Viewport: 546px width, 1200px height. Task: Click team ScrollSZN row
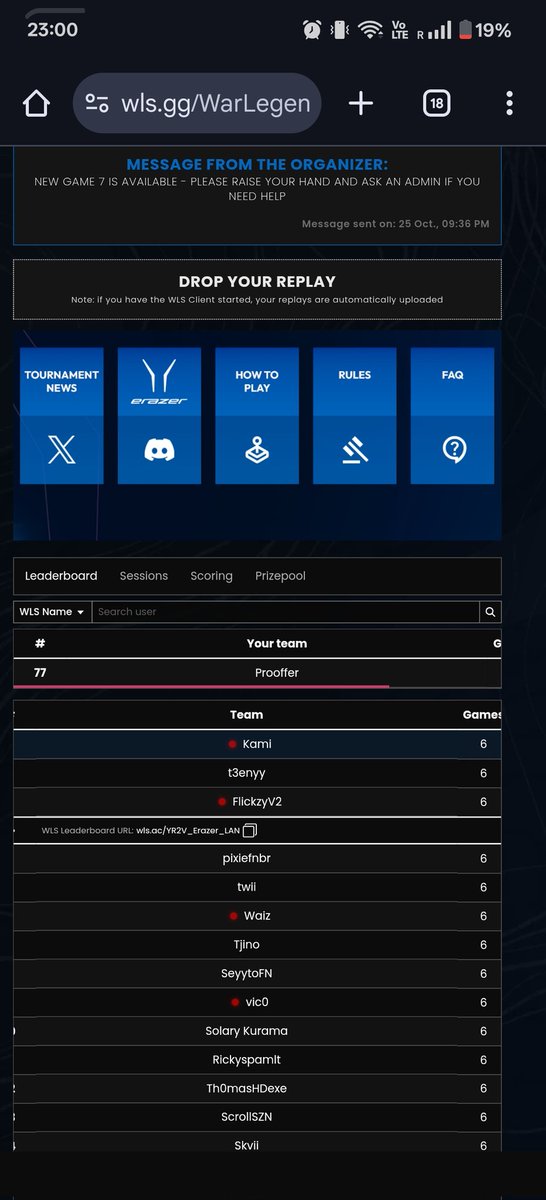tap(257, 1117)
